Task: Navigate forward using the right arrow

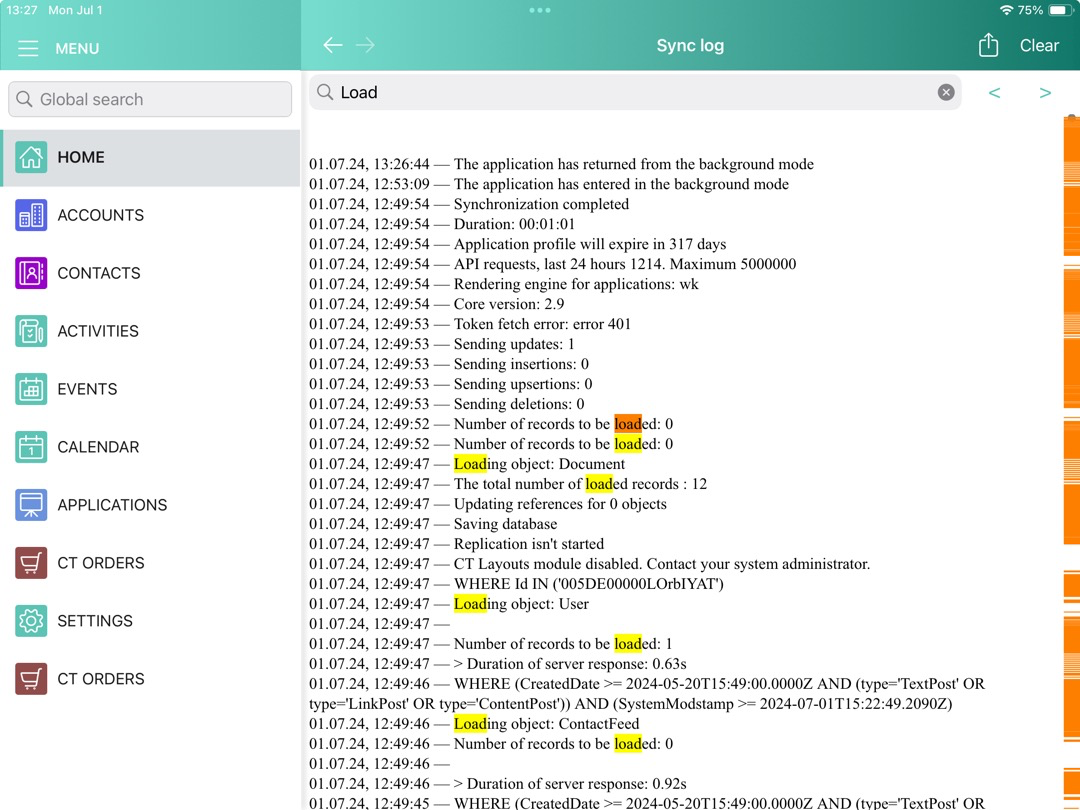Action: [365, 45]
